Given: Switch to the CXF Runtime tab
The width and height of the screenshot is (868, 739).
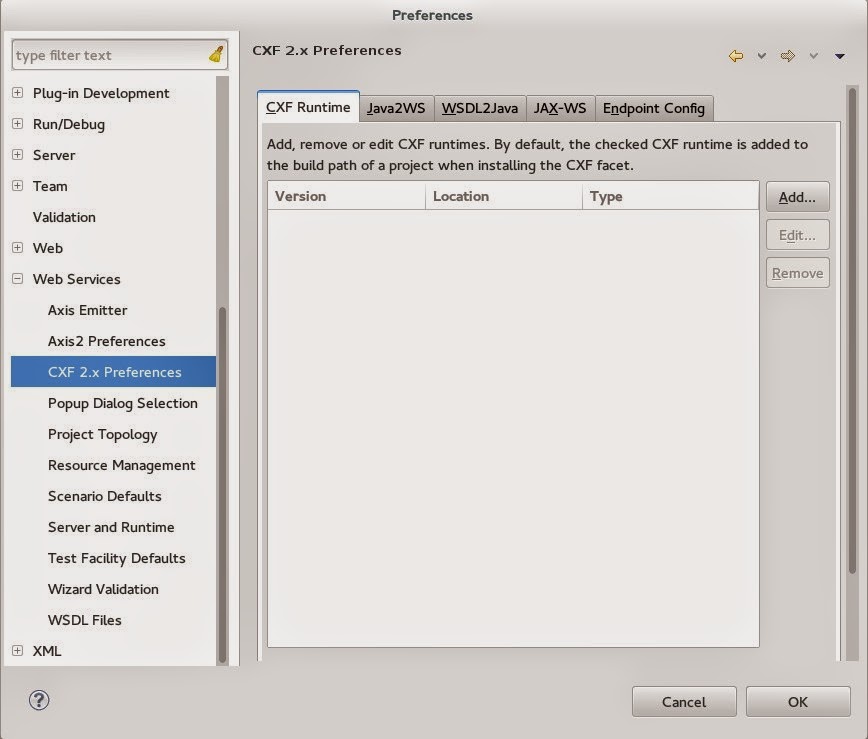Looking at the screenshot, I should pyautogui.click(x=308, y=107).
